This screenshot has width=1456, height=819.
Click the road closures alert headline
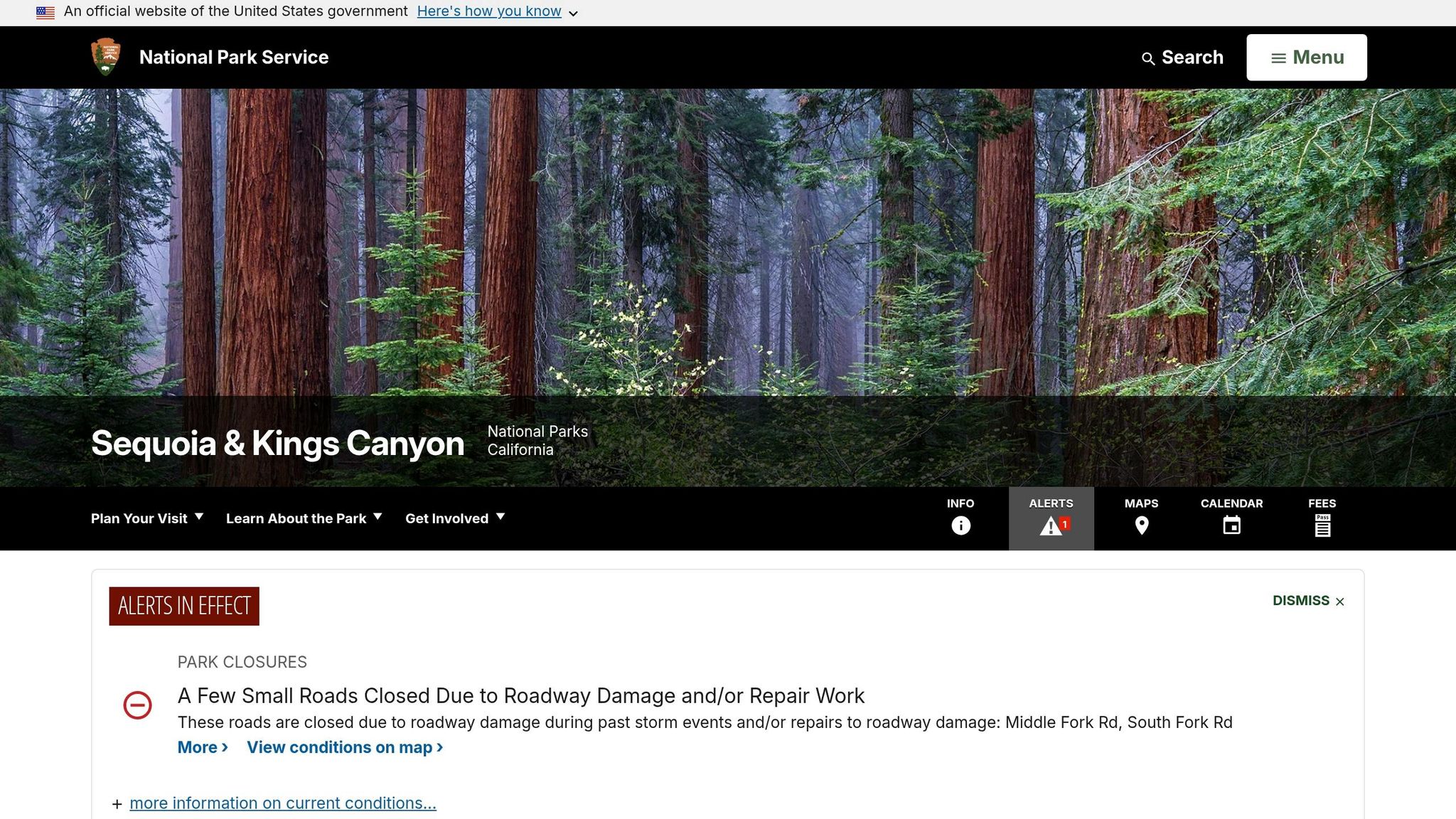point(521,695)
